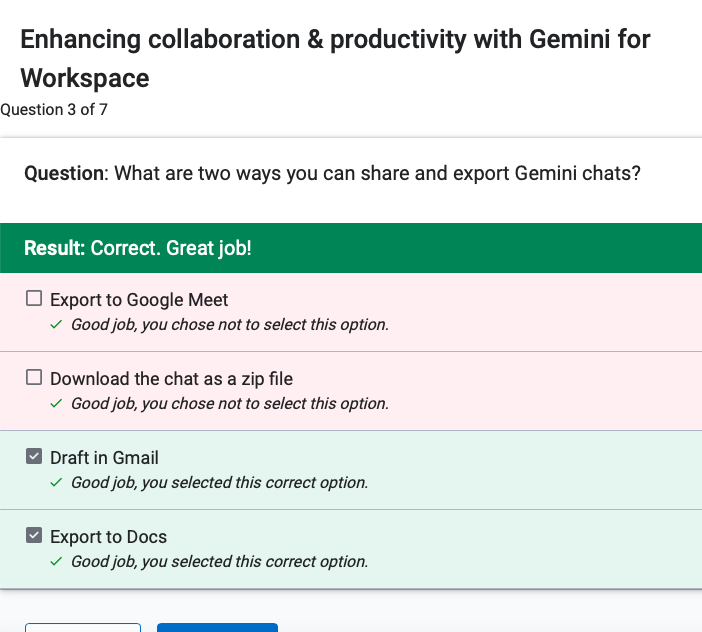The width and height of the screenshot is (702, 632).
Task: Click the "Result: Correct. Great job!" banner
Action: 351,248
